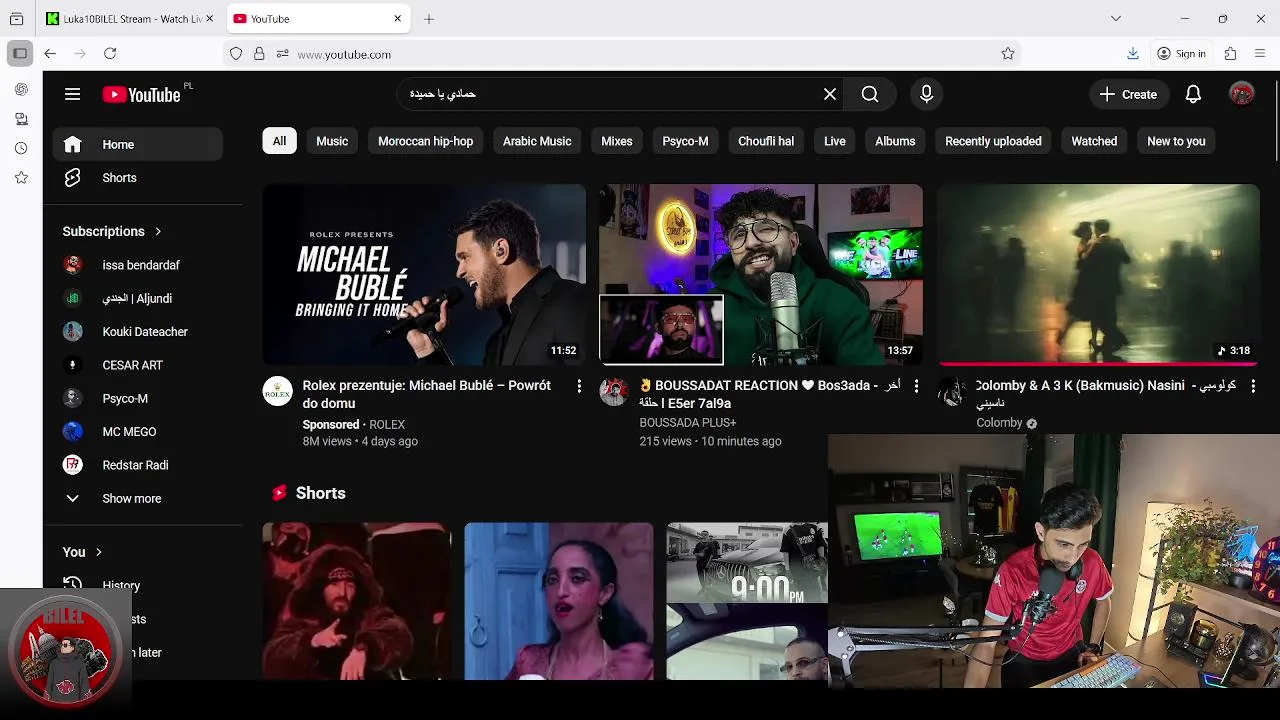Open the browser application menu

coord(1260,54)
